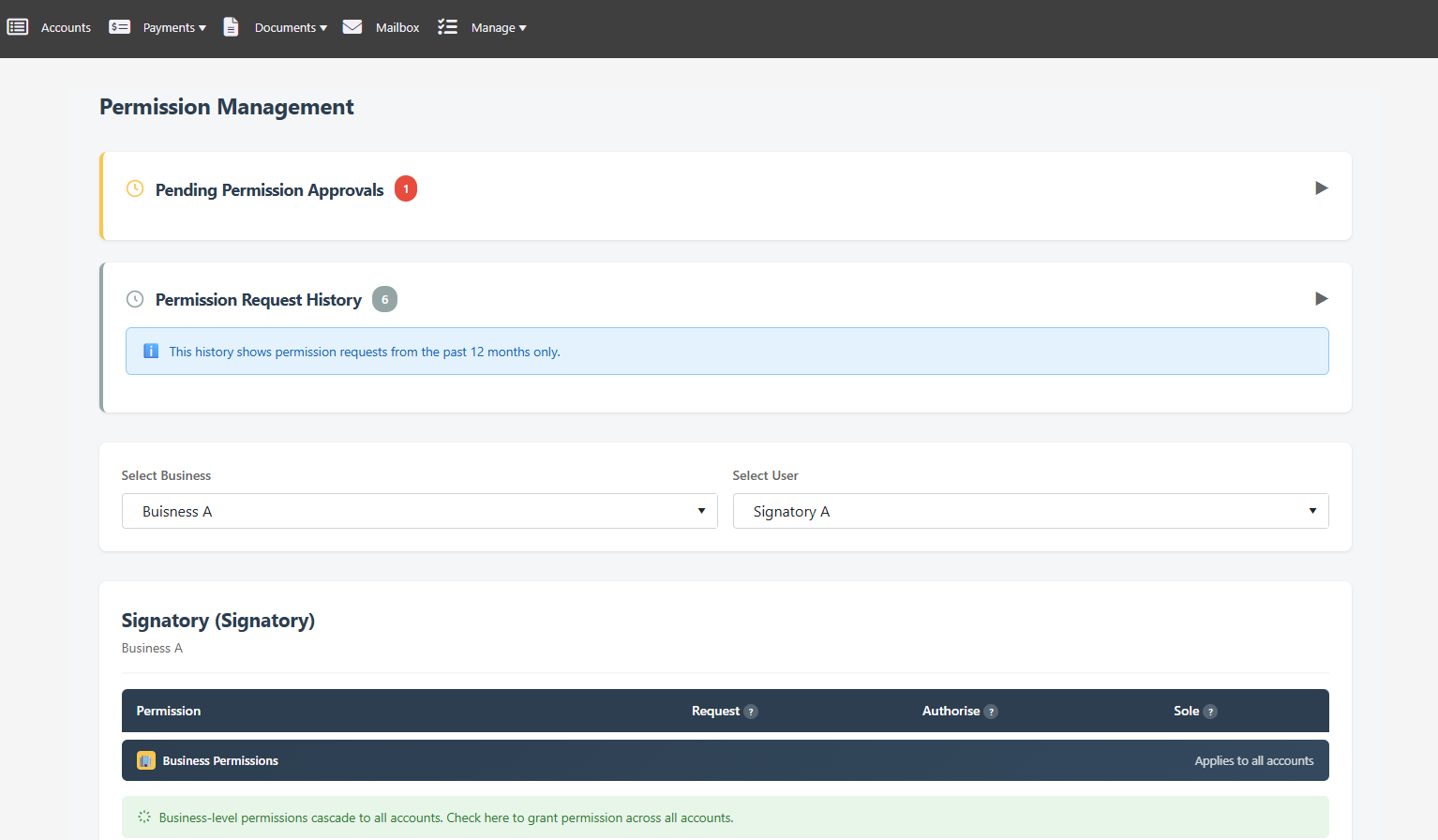Open the Select User dropdown showing Signatory A
This screenshot has height=840, width=1438.
pyautogui.click(x=1030, y=510)
